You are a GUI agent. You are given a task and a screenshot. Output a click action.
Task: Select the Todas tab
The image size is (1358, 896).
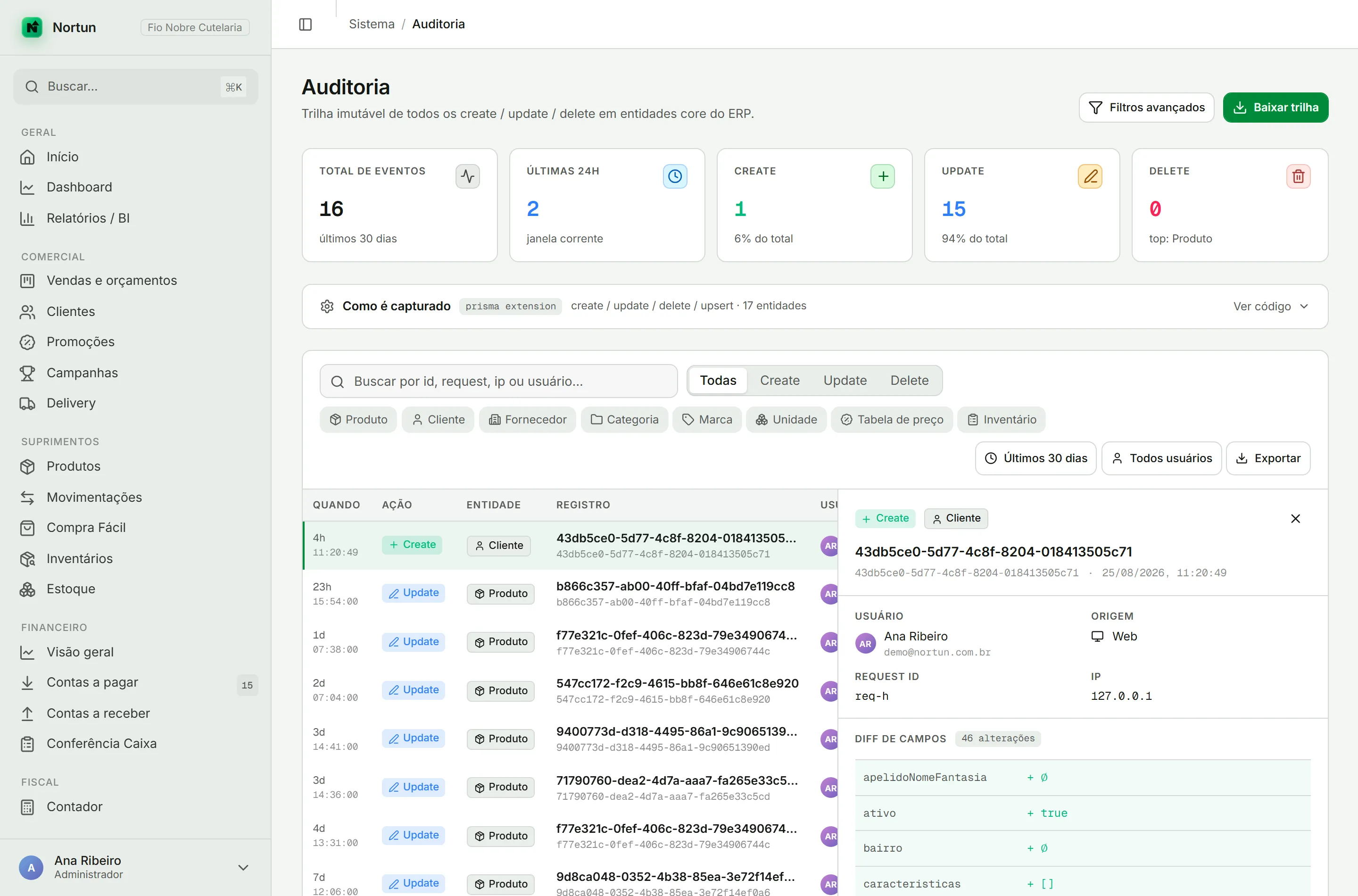coord(718,381)
